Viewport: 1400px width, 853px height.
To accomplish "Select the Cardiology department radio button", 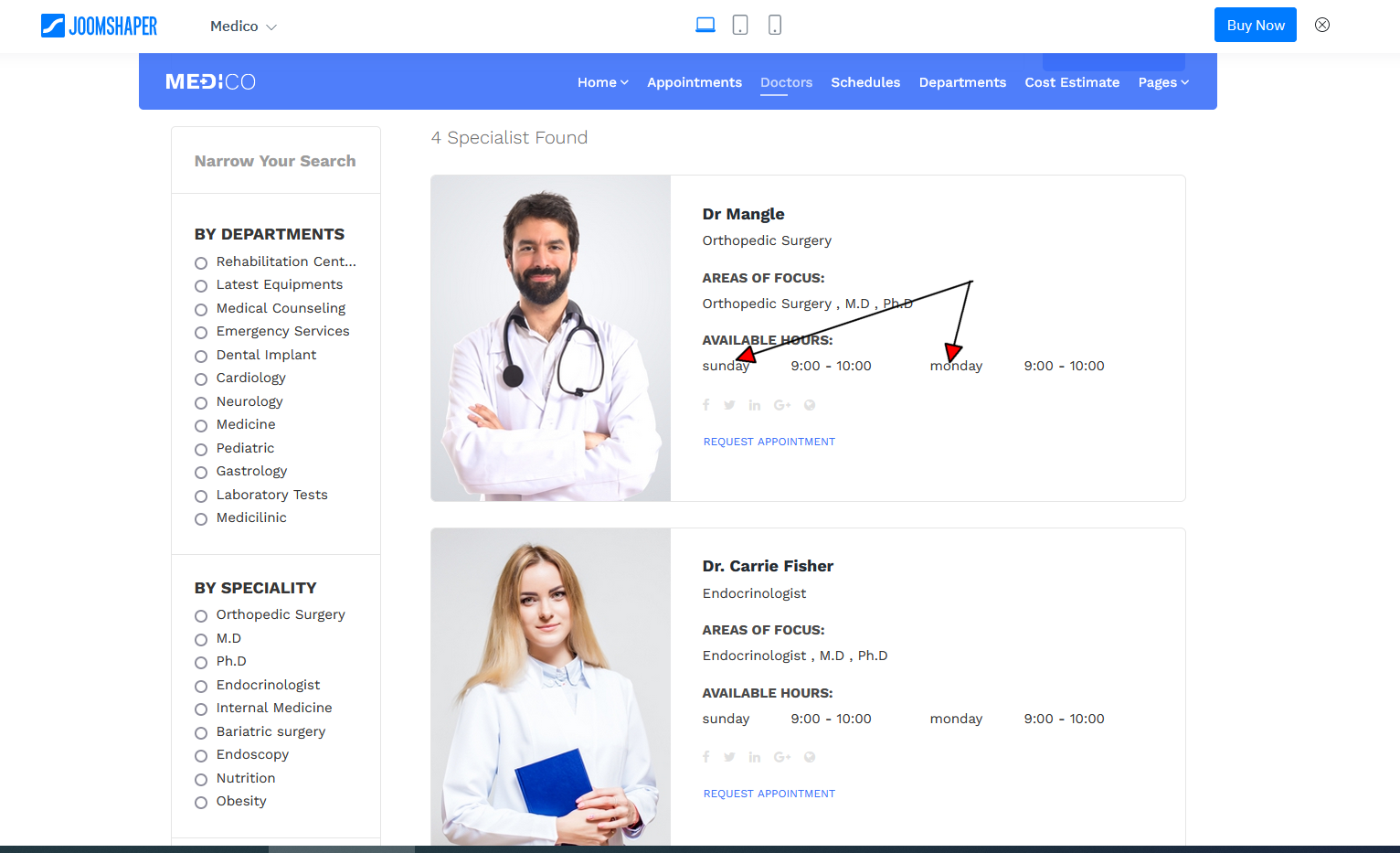I will pos(201,379).
